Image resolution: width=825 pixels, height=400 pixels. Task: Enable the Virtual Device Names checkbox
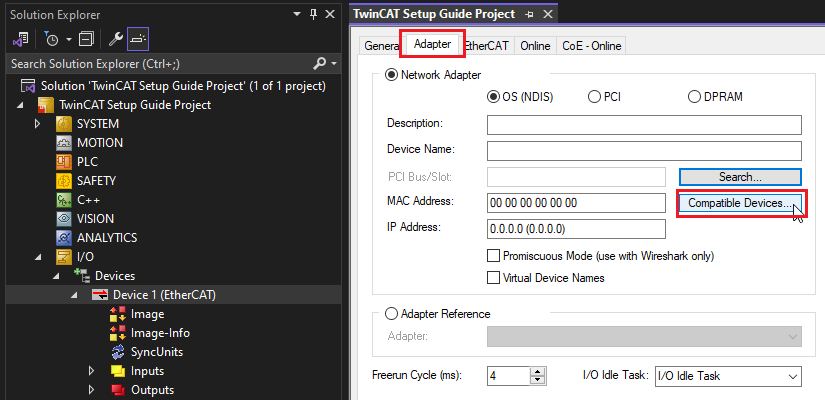[x=493, y=277]
